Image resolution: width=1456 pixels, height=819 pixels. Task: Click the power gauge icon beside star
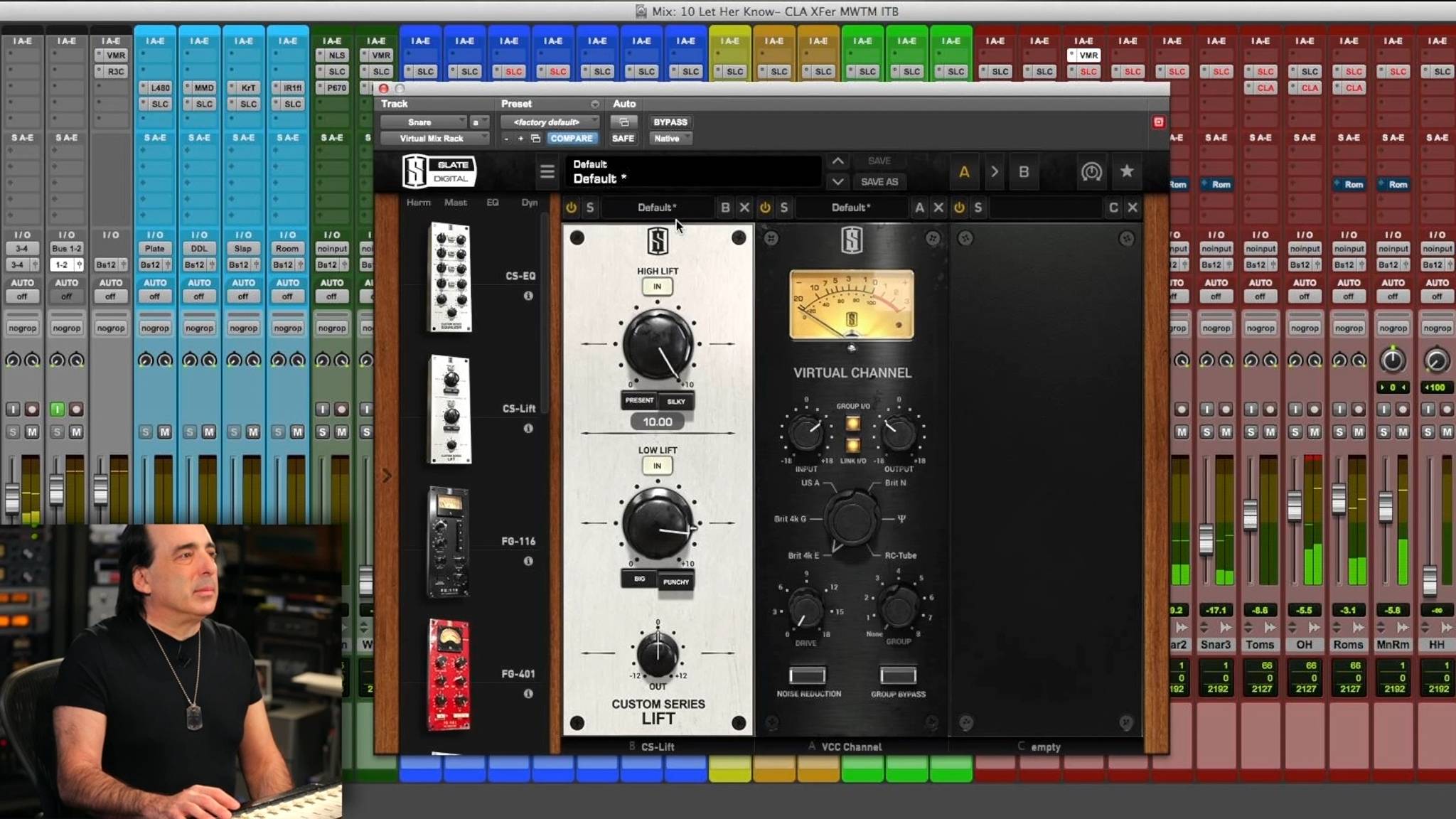tap(1091, 171)
